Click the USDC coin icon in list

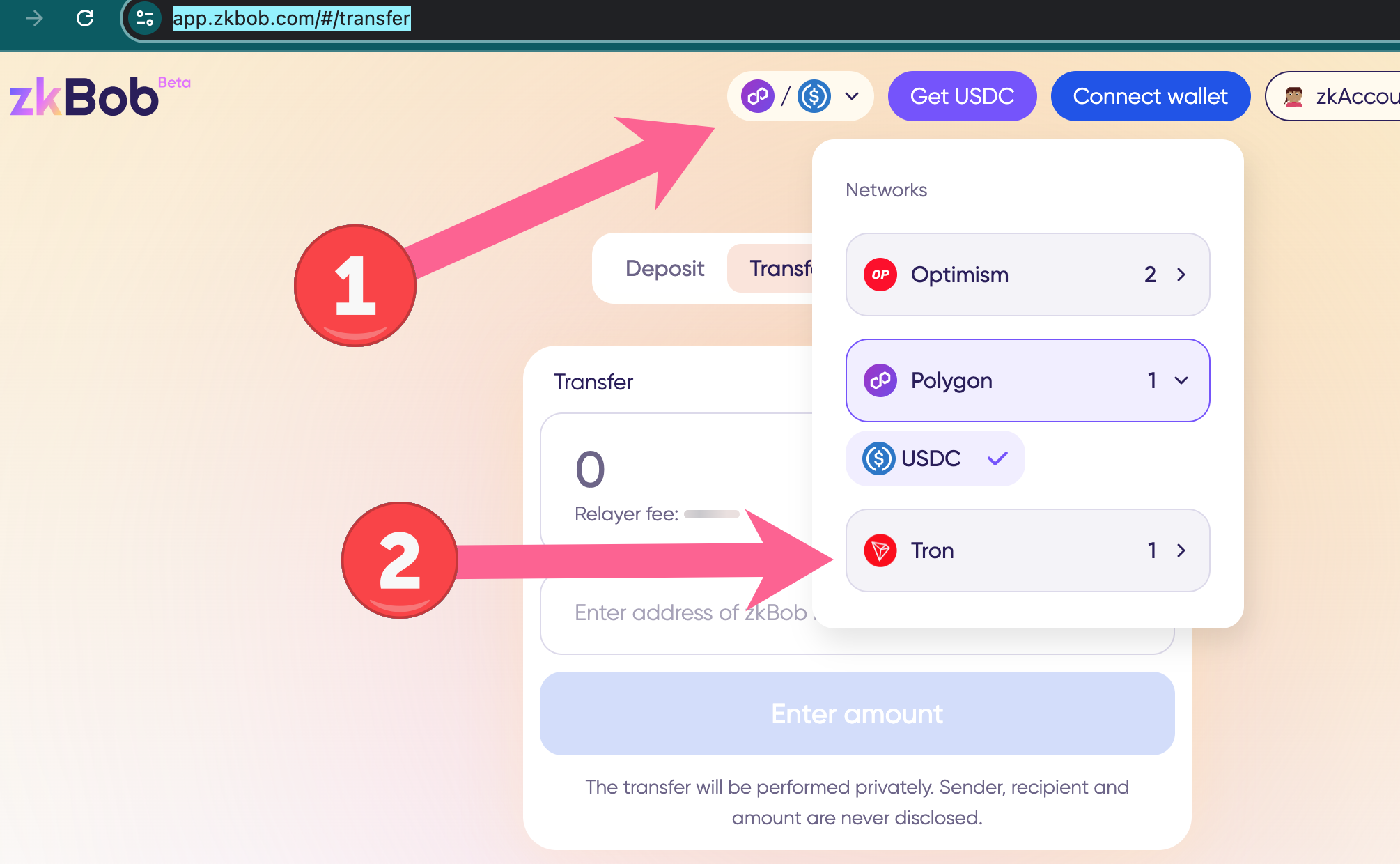click(x=878, y=458)
